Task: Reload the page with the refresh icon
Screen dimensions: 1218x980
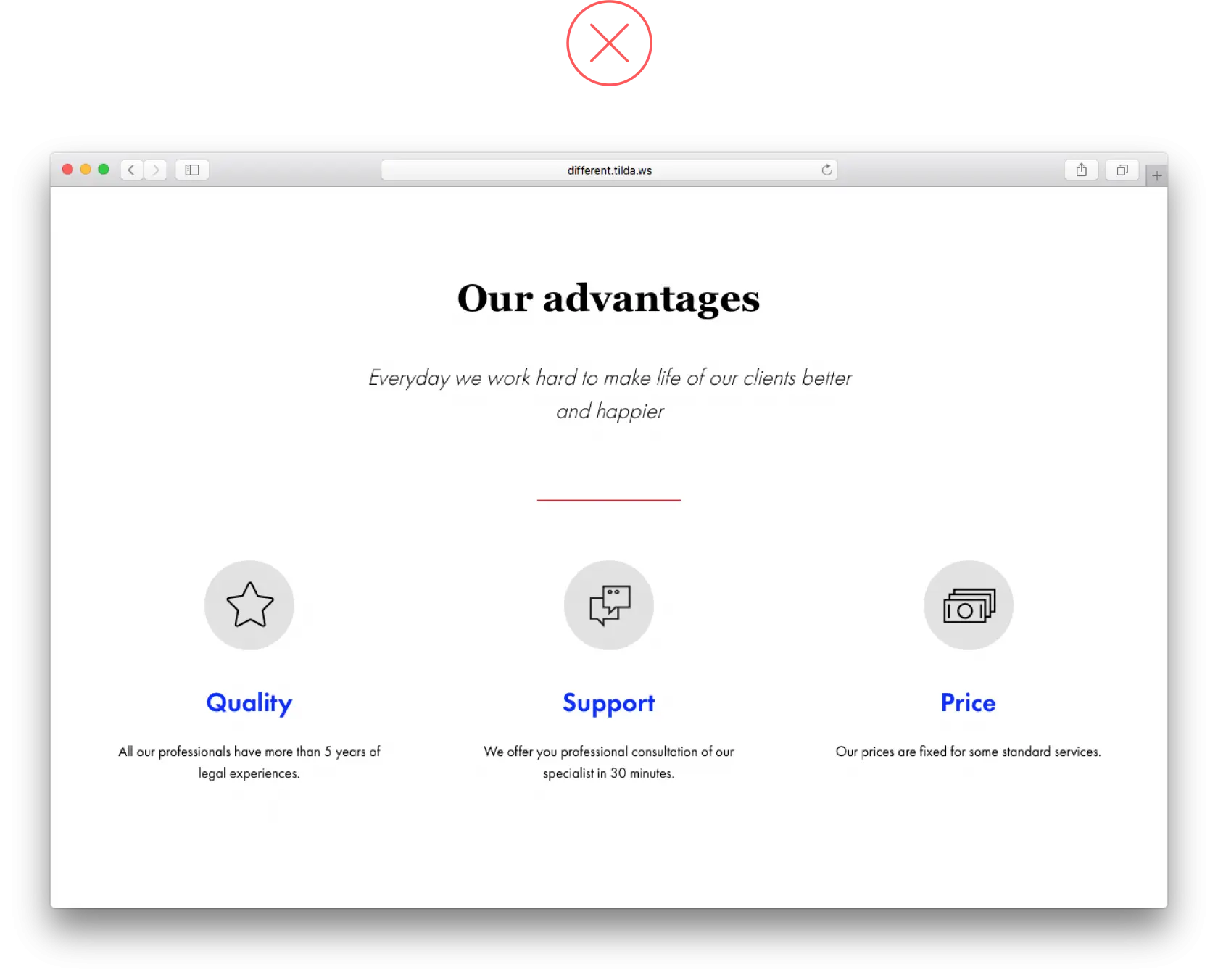Action: [826, 170]
